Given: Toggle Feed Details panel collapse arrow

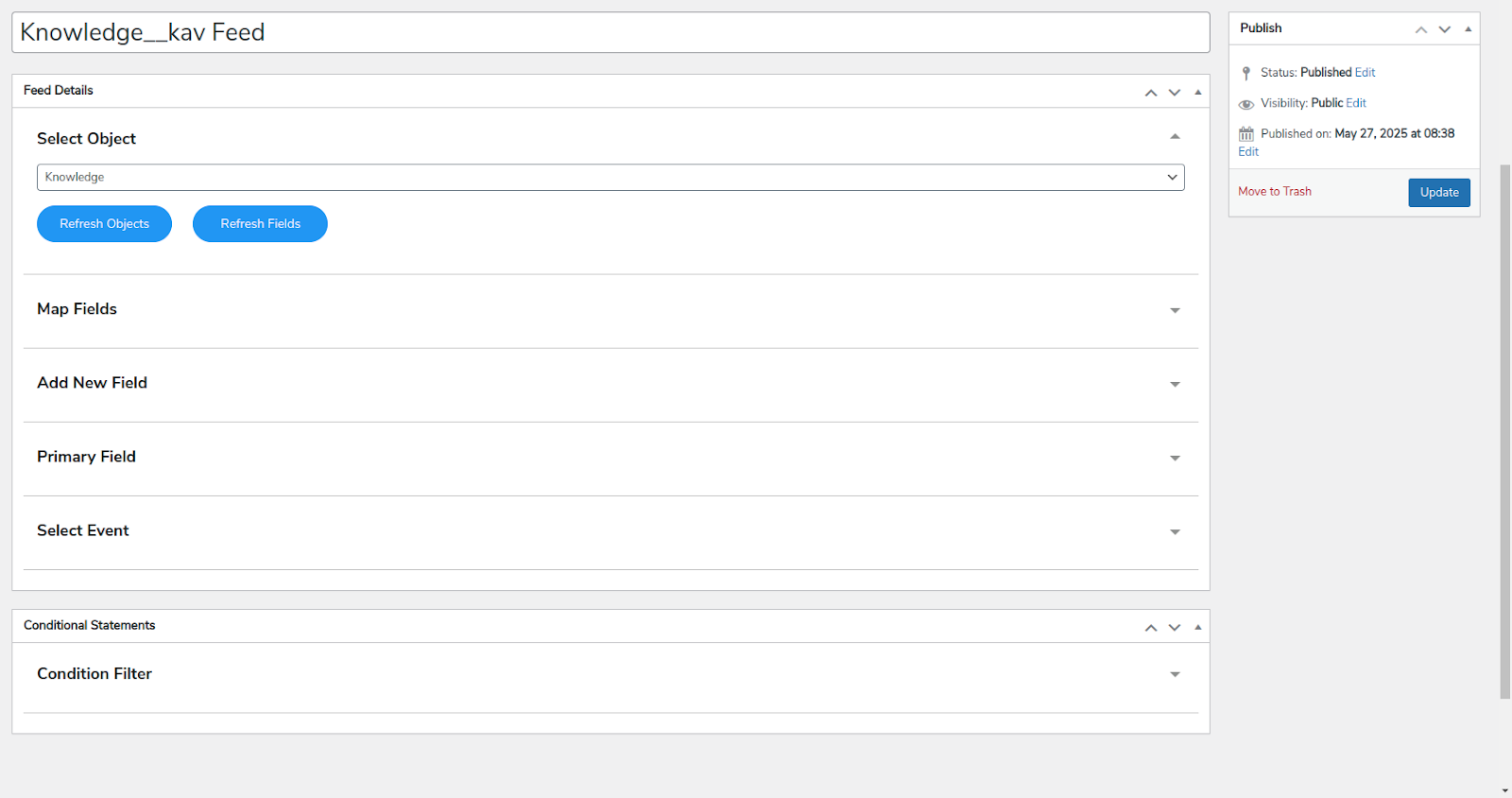Looking at the screenshot, I should [1197, 93].
